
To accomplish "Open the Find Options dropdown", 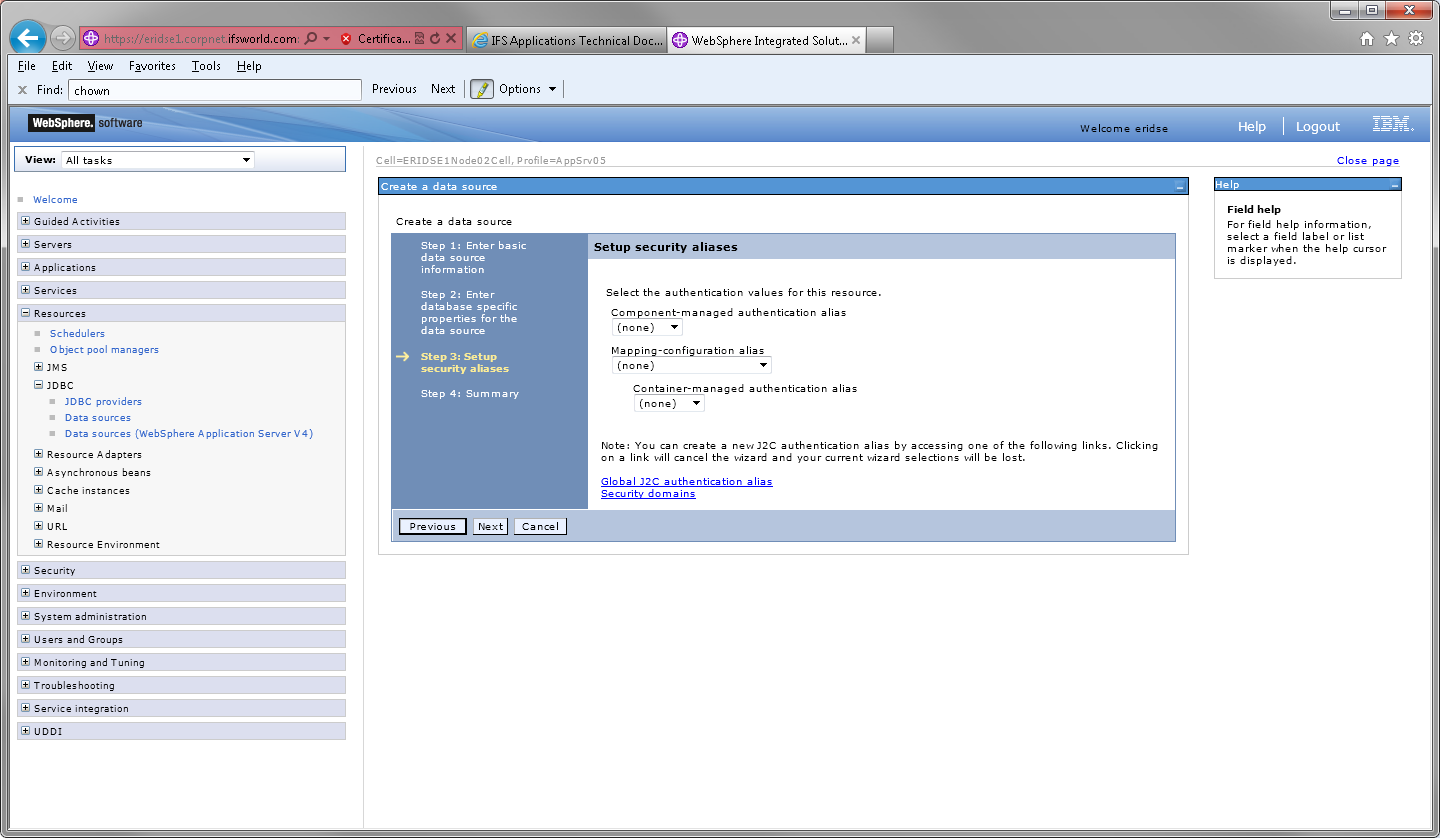I will [527, 89].
